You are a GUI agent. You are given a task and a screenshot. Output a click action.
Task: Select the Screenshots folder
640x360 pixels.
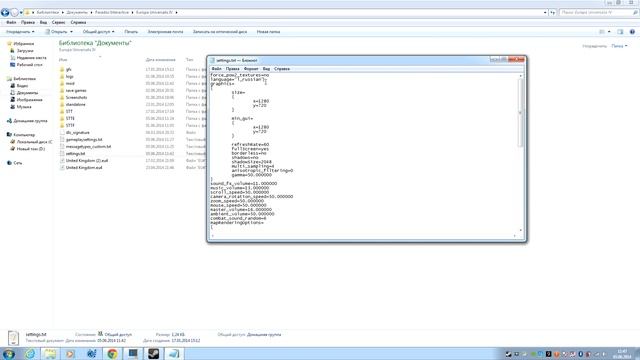point(76,98)
